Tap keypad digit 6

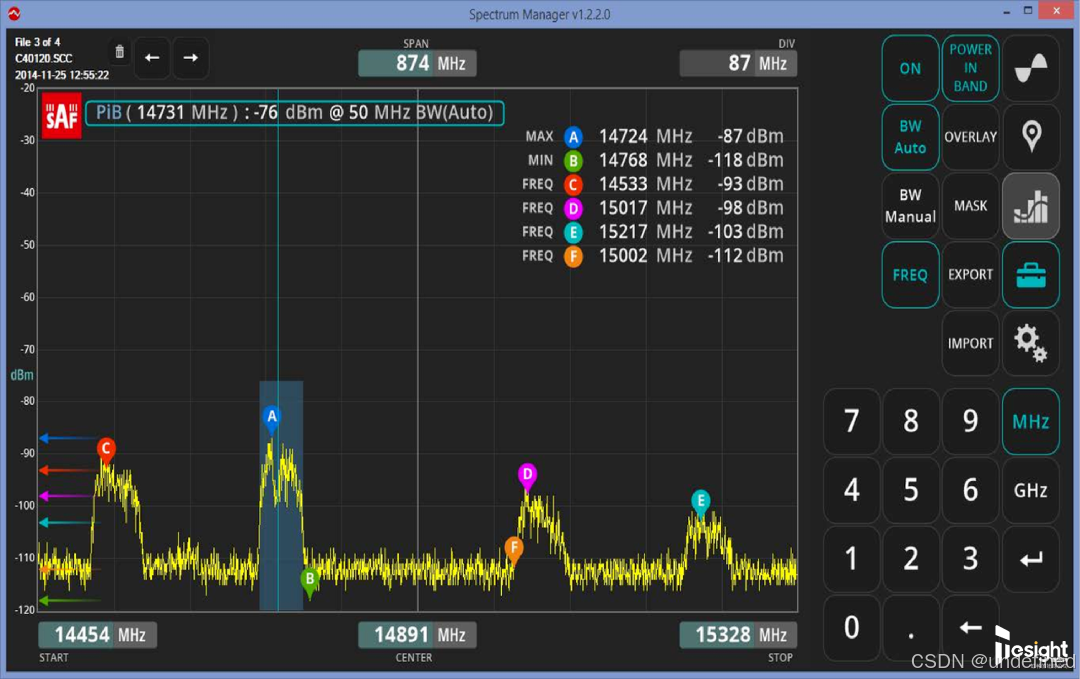click(970, 490)
